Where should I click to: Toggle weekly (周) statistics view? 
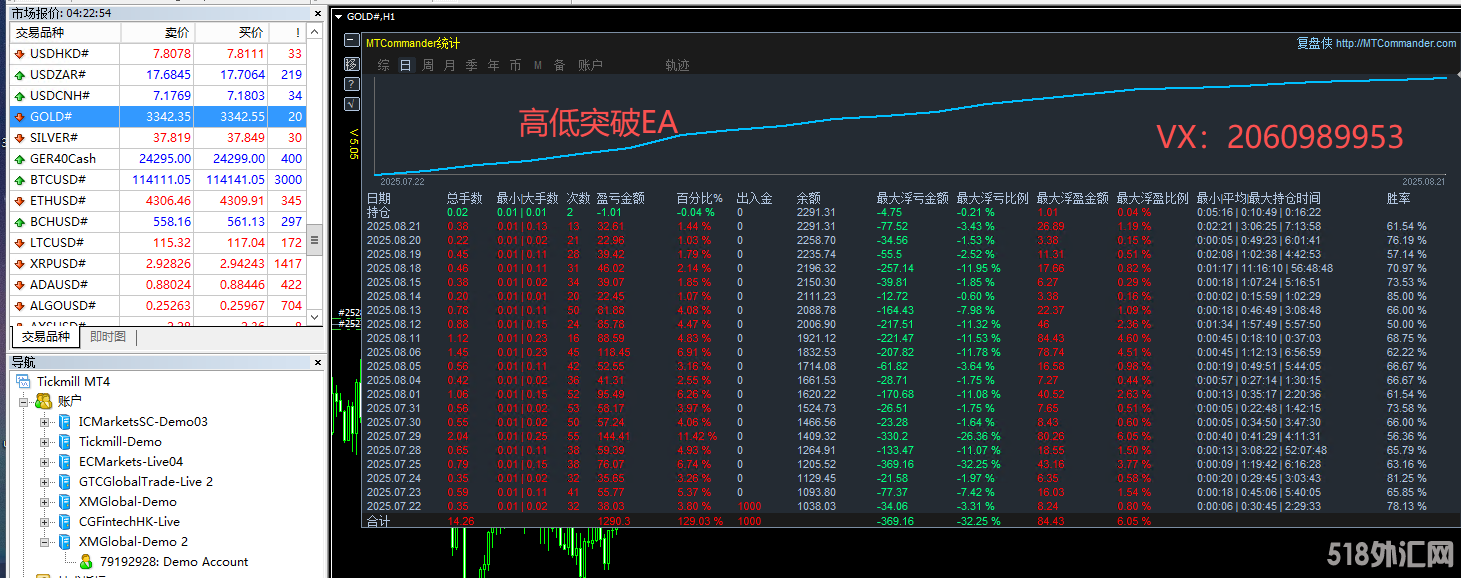click(428, 65)
